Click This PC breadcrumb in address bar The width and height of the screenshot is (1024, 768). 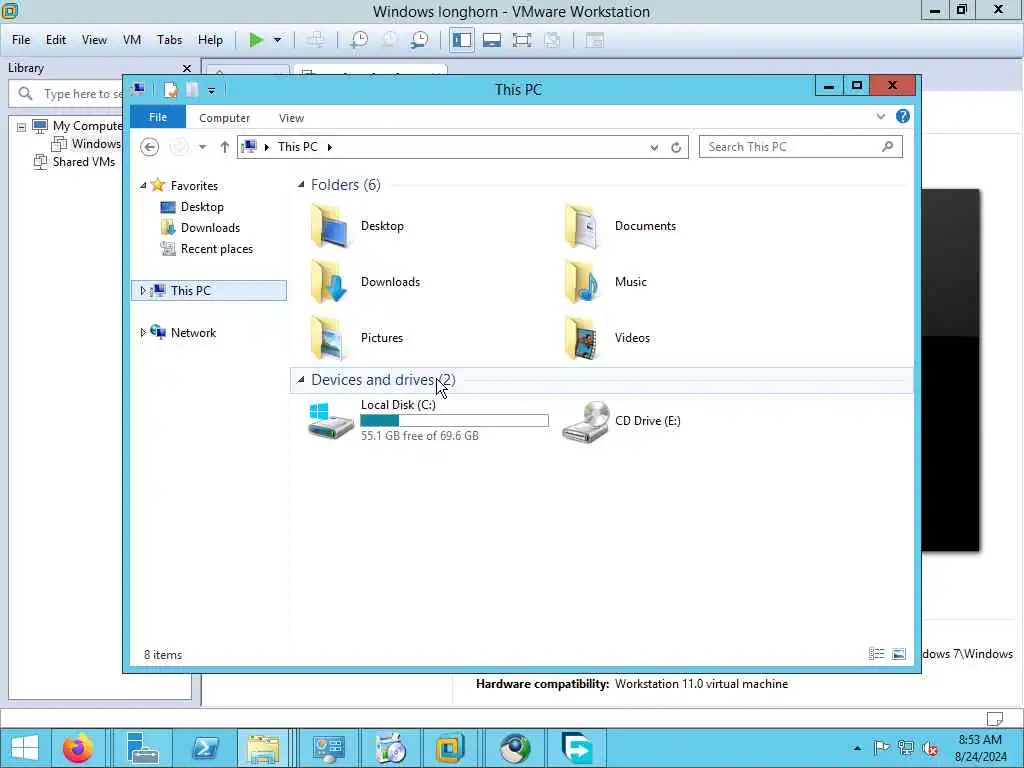(x=297, y=147)
